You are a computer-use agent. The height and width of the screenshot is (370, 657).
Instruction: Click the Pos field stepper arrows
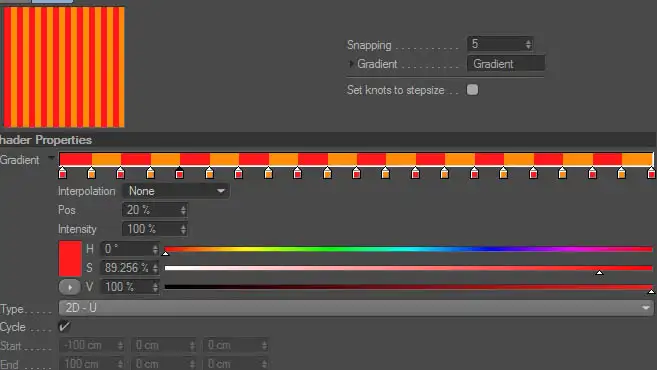183,210
